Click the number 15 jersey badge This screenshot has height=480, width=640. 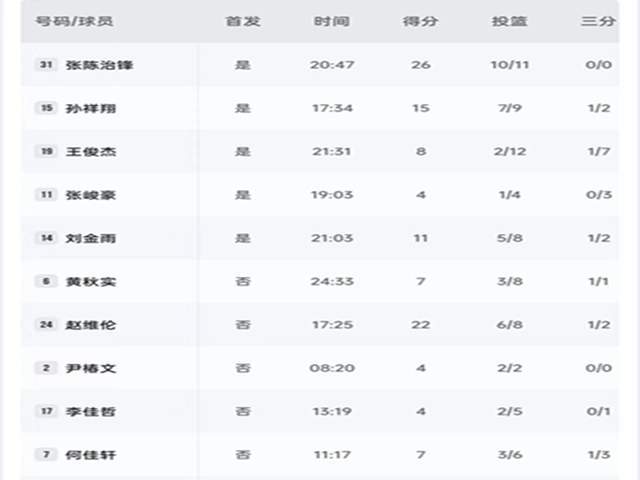[x=45, y=108]
